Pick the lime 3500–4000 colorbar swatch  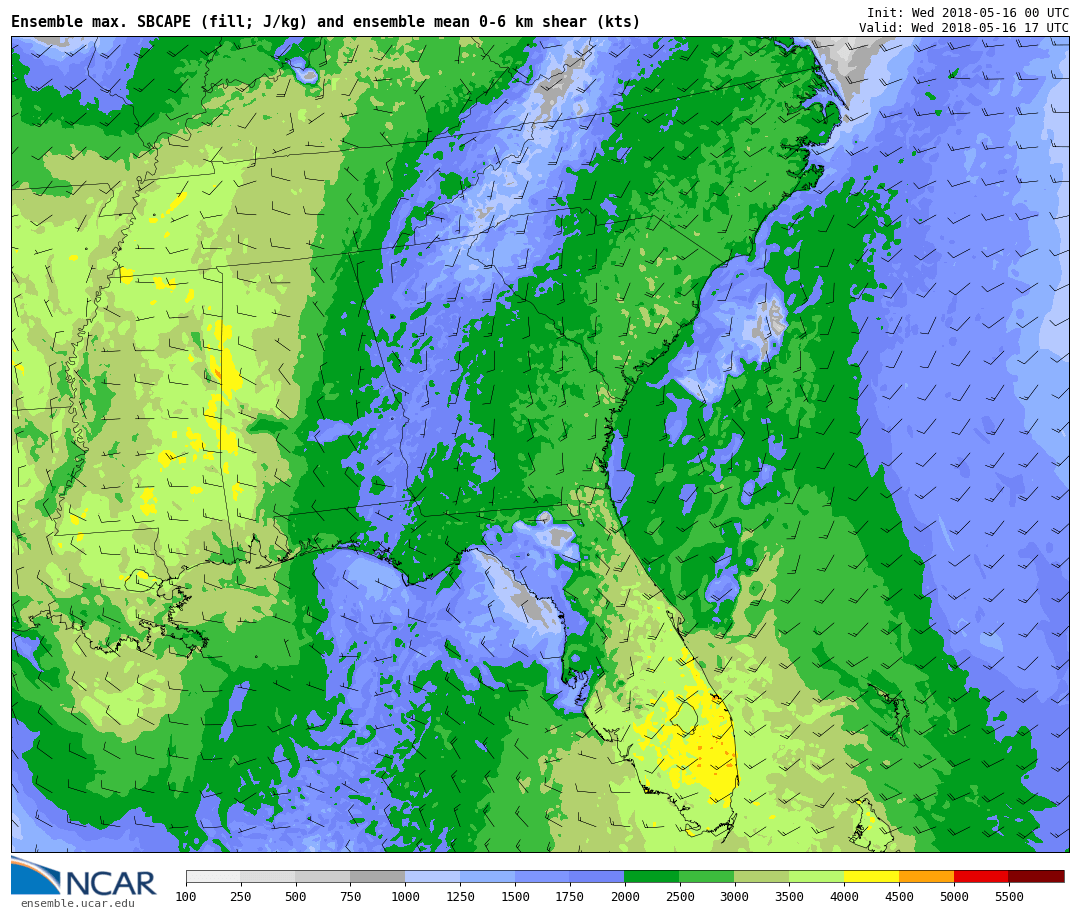[817, 876]
